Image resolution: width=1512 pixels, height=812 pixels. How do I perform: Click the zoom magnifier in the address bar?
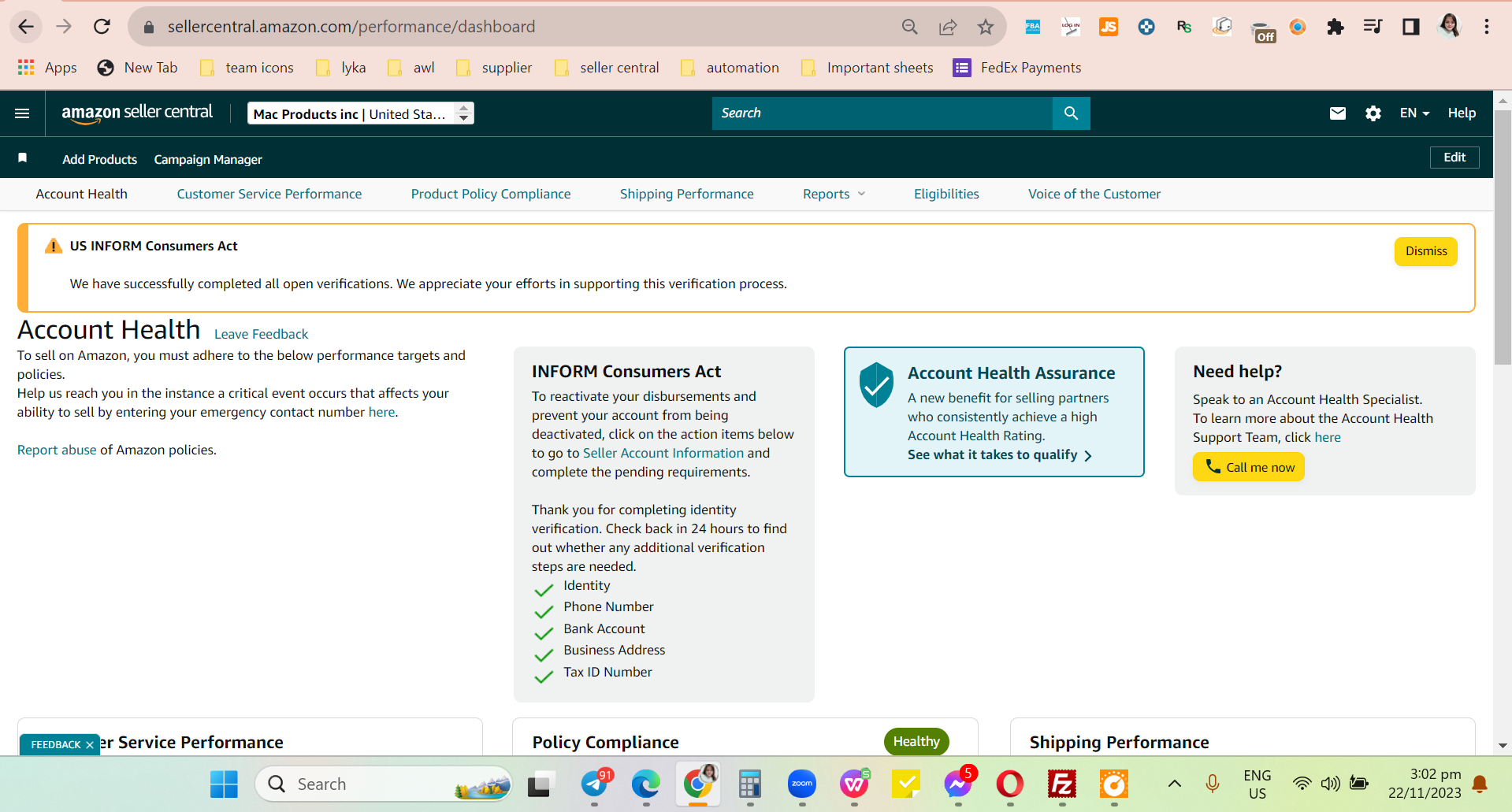click(x=910, y=28)
